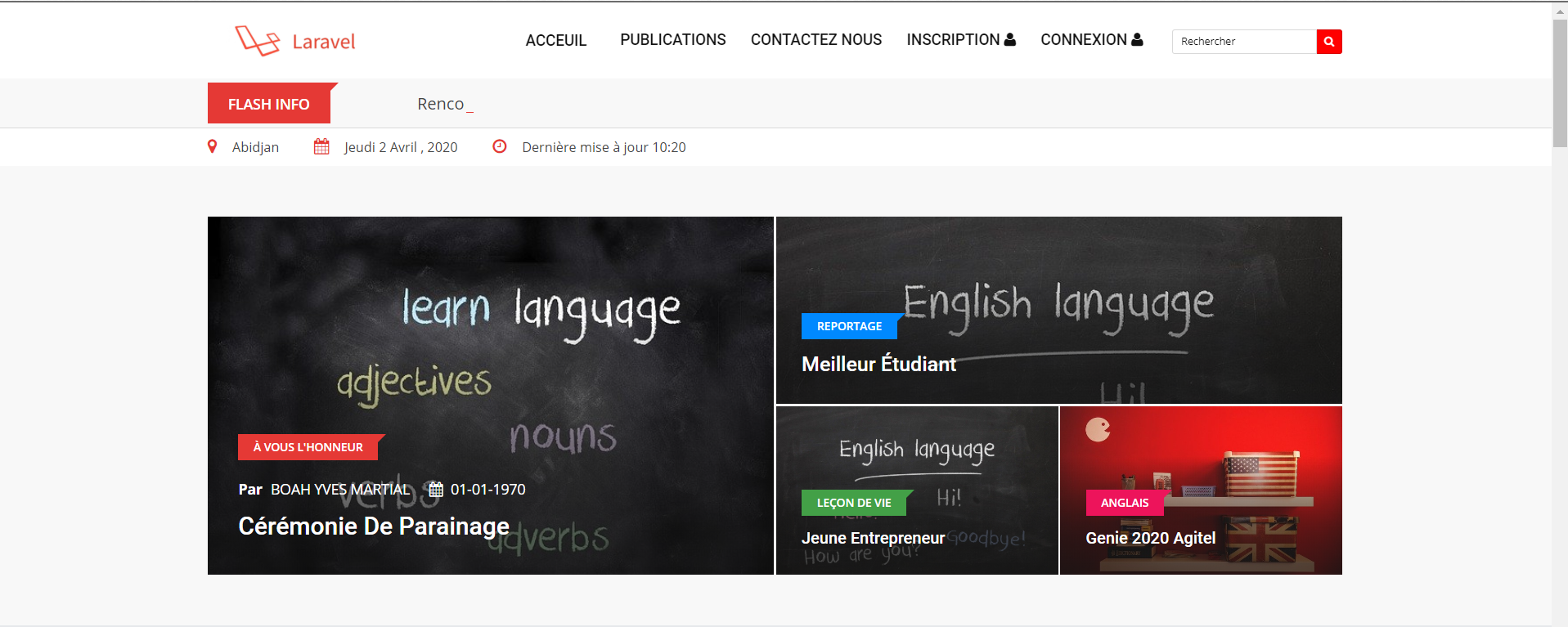This screenshot has height=627, width=1568.
Task: Open the ACCEUIL menu item
Action: [x=556, y=40]
